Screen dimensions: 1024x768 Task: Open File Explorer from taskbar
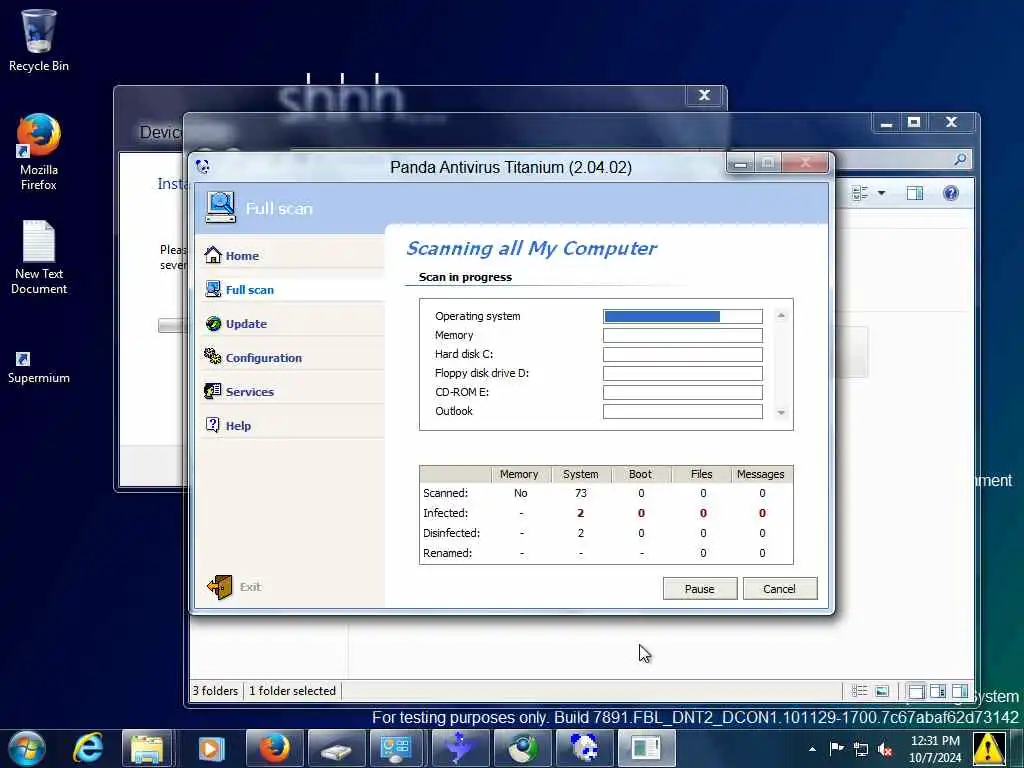(148, 748)
